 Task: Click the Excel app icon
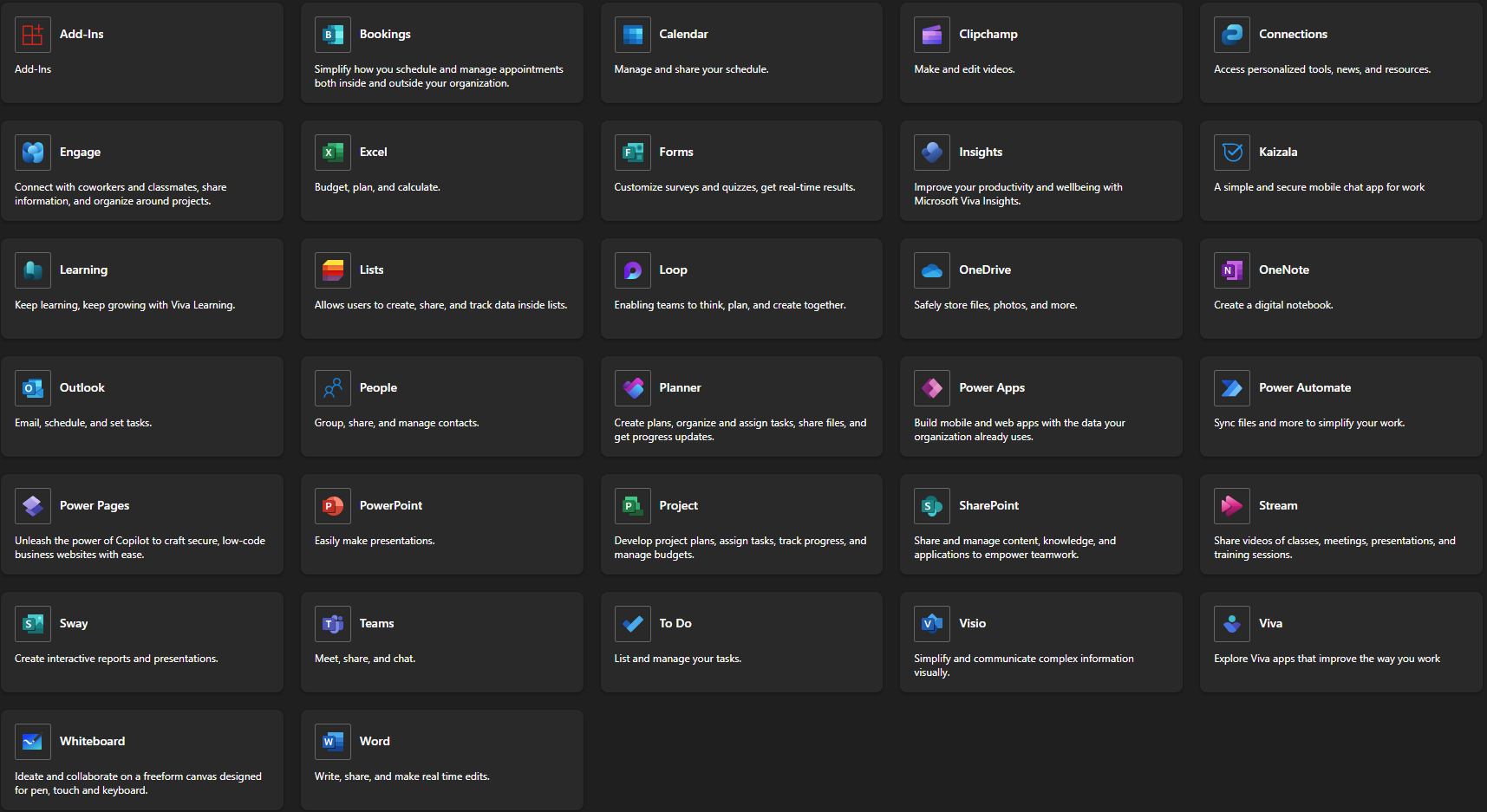(x=332, y=153)
